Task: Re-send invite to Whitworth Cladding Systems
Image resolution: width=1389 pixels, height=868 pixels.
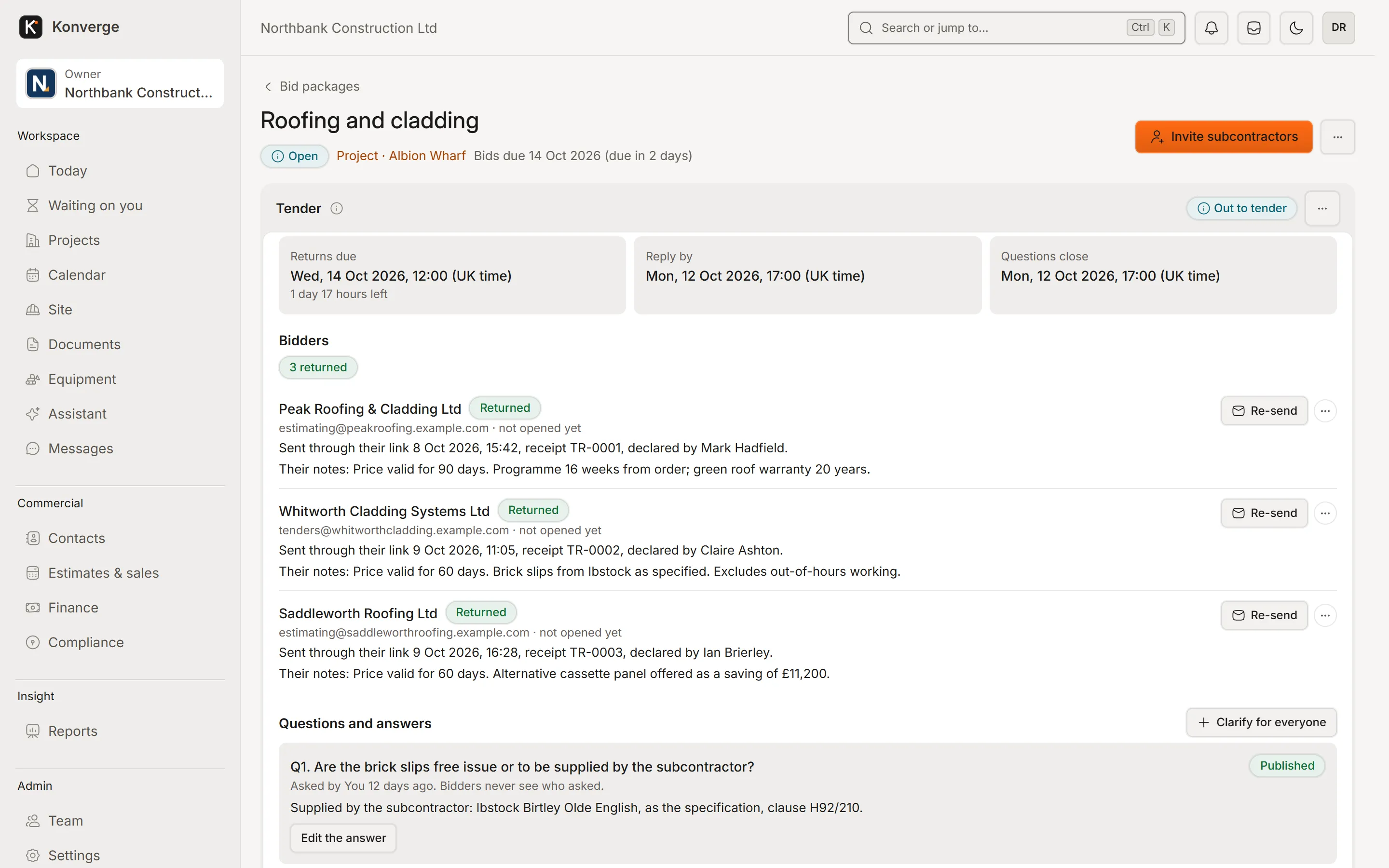Action: (1264, 513)
